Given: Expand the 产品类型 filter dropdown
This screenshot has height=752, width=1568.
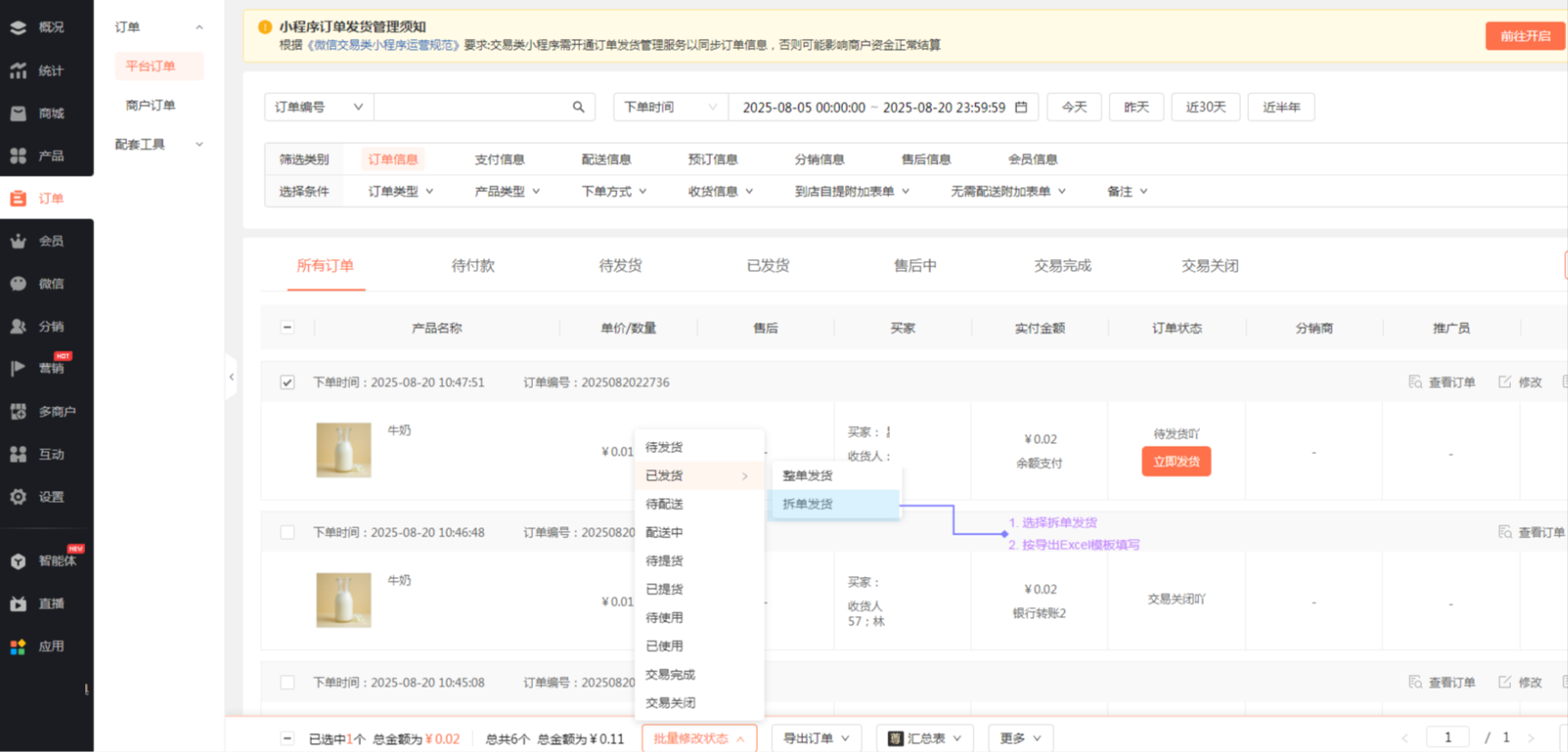Looking at the screenshot, I should (x=508, y=191).
